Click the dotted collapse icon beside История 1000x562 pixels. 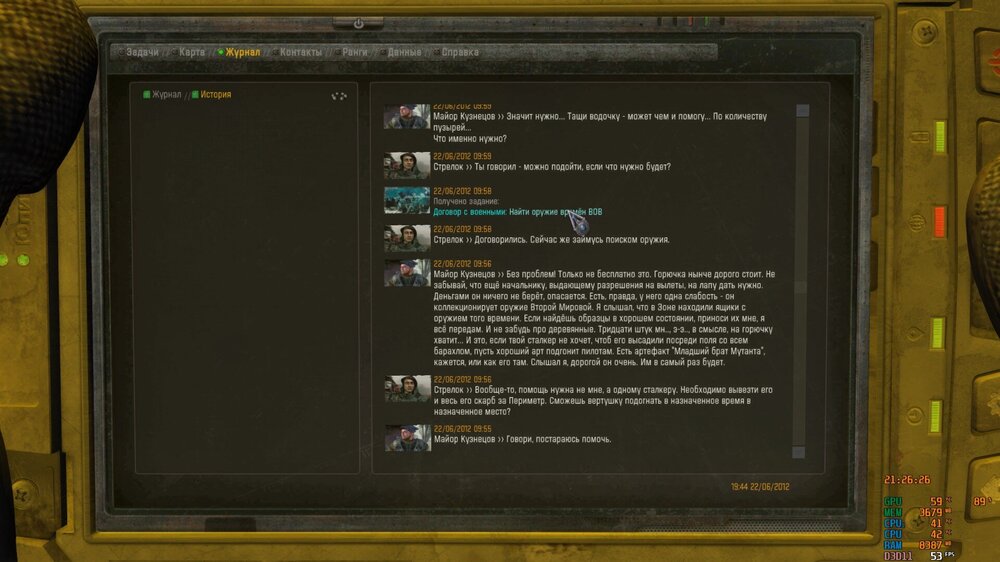339,96
